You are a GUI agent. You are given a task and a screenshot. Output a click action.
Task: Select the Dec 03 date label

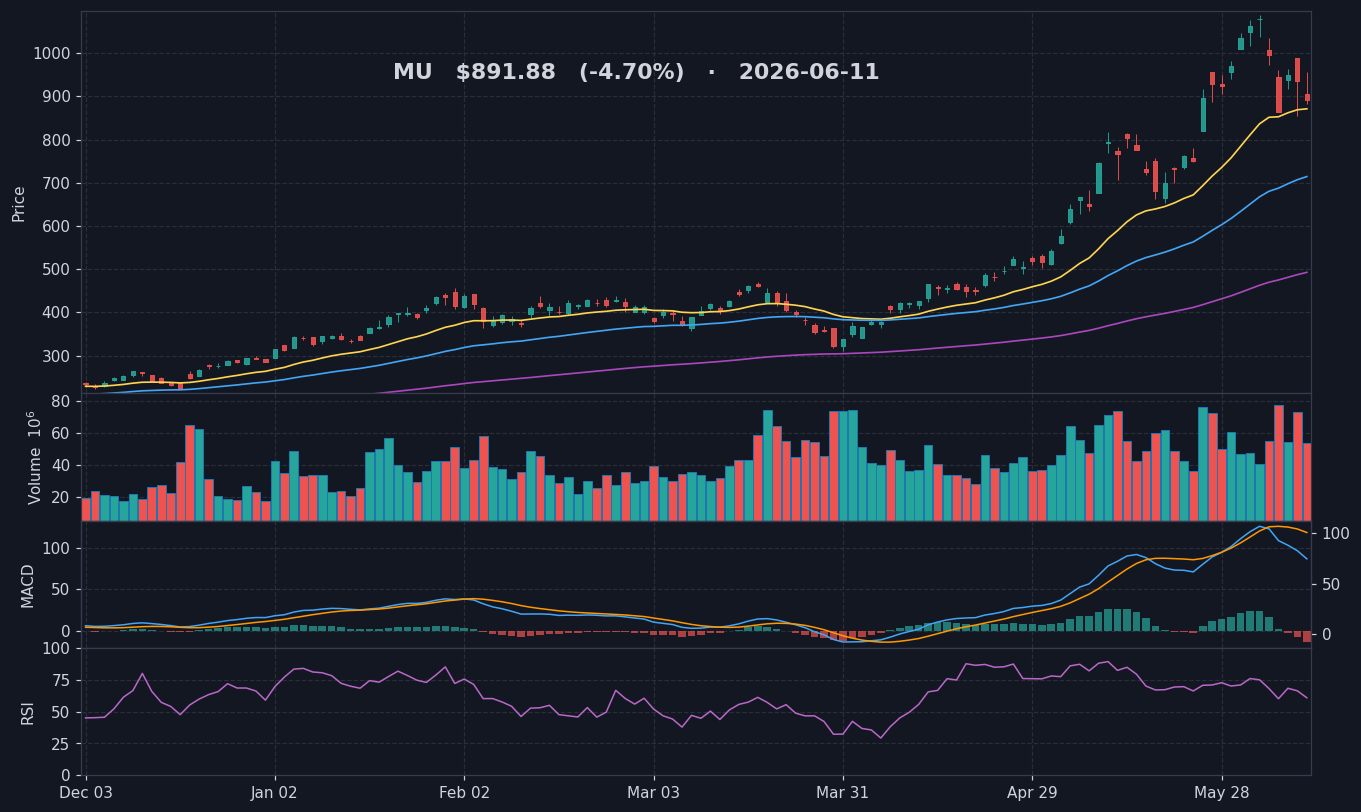click(86, 793)
